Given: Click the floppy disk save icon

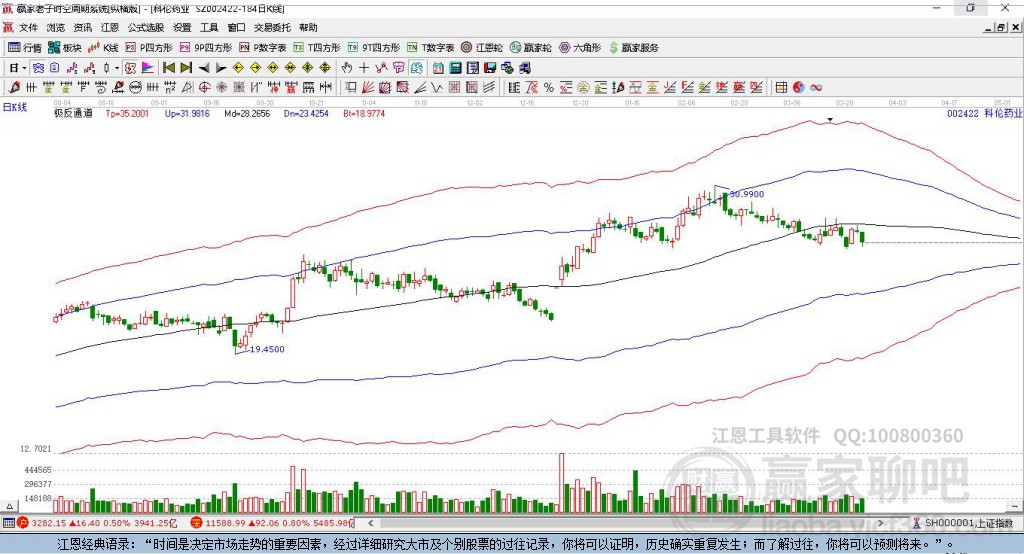Looking at the screenshot, I should tap(490, 68).
